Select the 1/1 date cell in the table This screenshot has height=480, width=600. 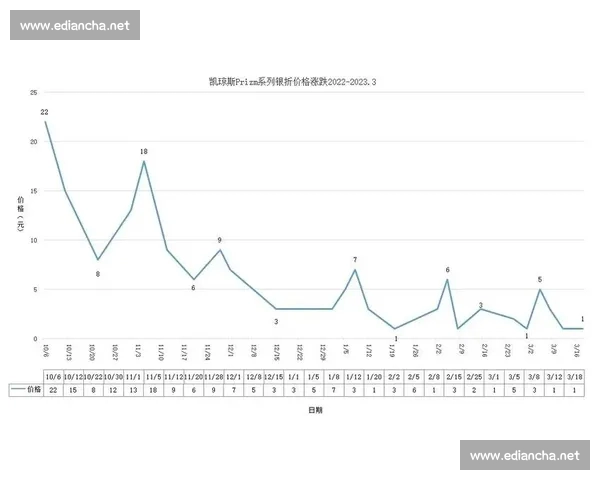click(293, 377)
